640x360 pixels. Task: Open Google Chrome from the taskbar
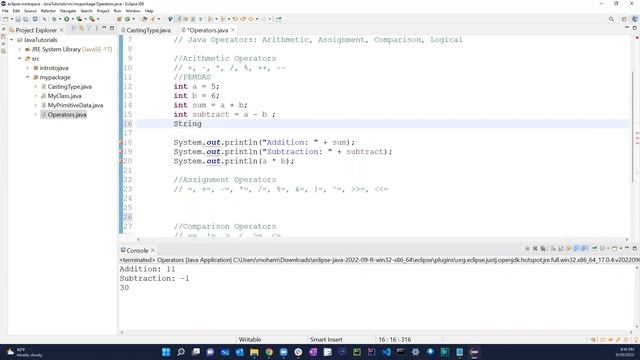coord(269,352)
